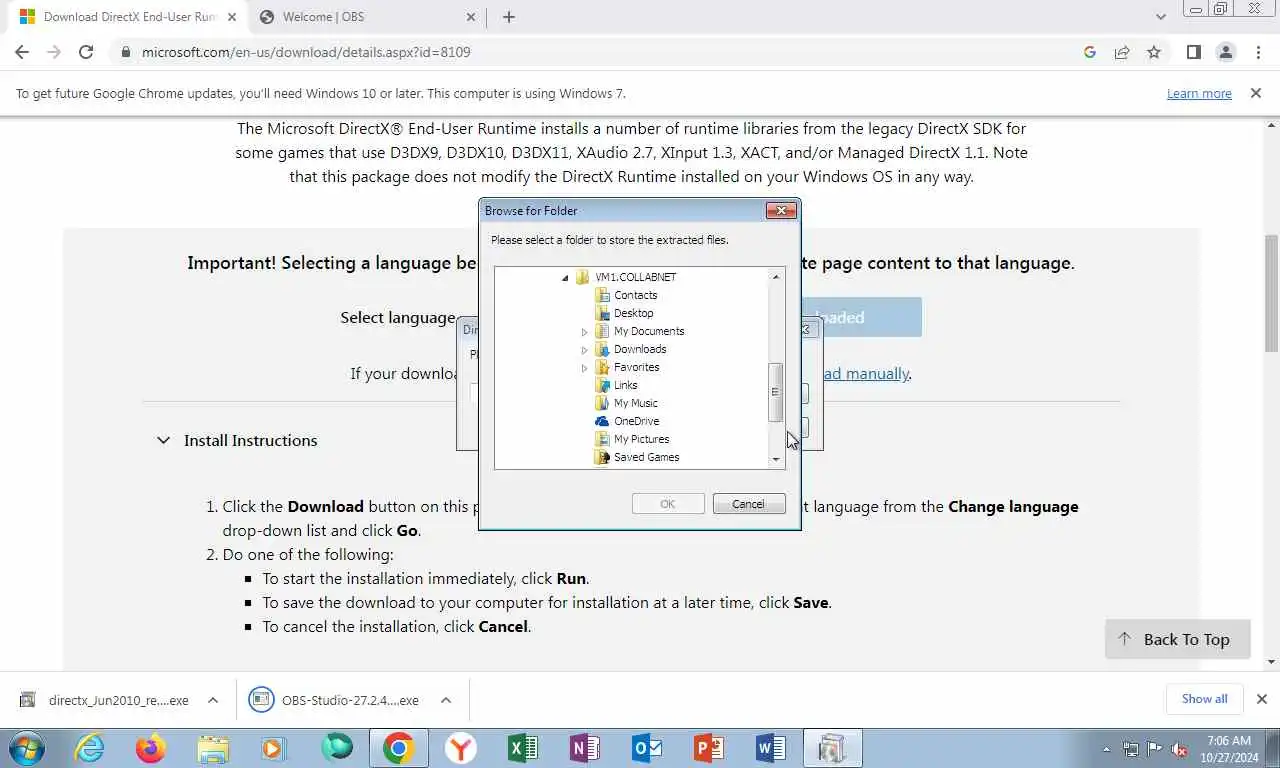Click folder tree scrollbar thumb
1280x768 pixels.
click(x=776, y=392)
